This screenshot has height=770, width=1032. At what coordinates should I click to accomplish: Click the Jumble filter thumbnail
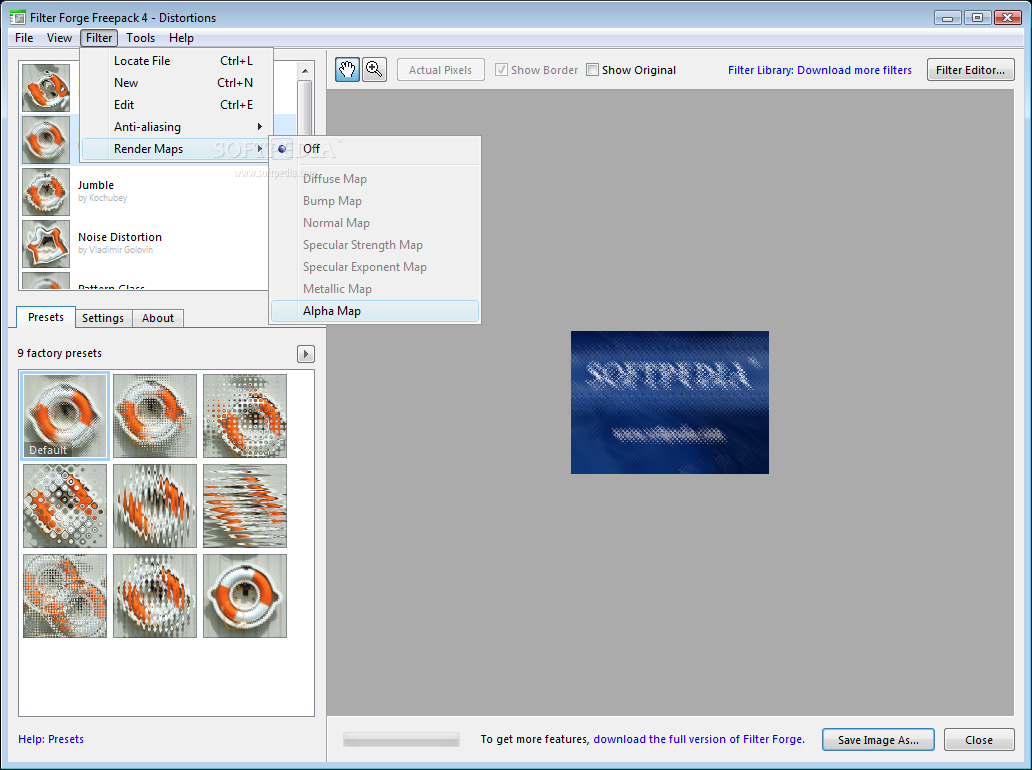[46, 192]
